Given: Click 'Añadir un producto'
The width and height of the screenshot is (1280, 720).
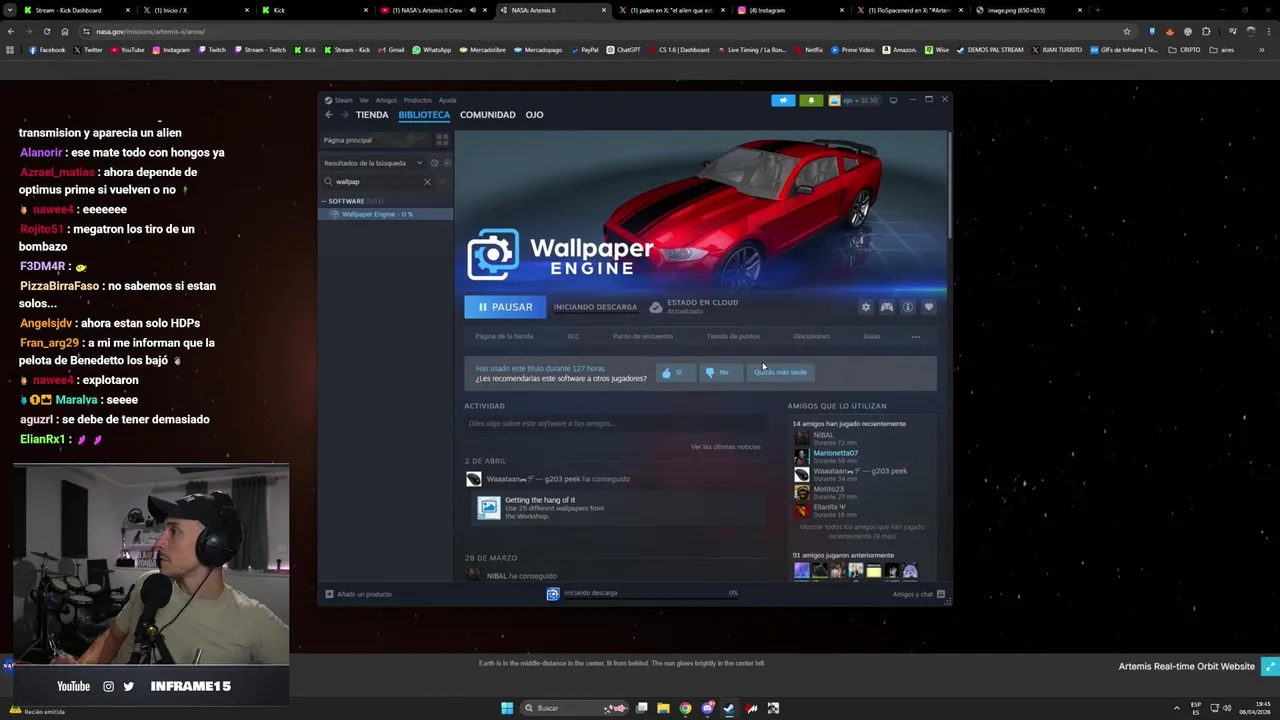Looking at the screenshot, I should tap(358, 594).
